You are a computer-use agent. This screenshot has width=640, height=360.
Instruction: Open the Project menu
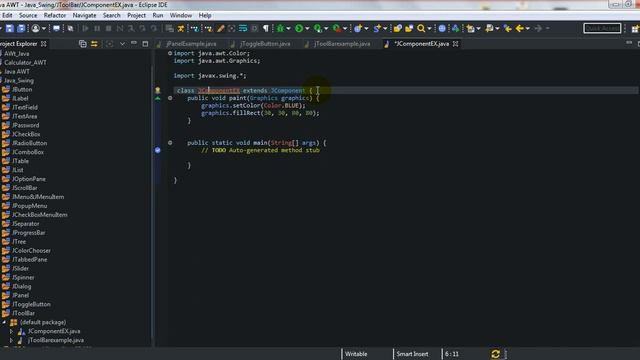click(136, 16)
